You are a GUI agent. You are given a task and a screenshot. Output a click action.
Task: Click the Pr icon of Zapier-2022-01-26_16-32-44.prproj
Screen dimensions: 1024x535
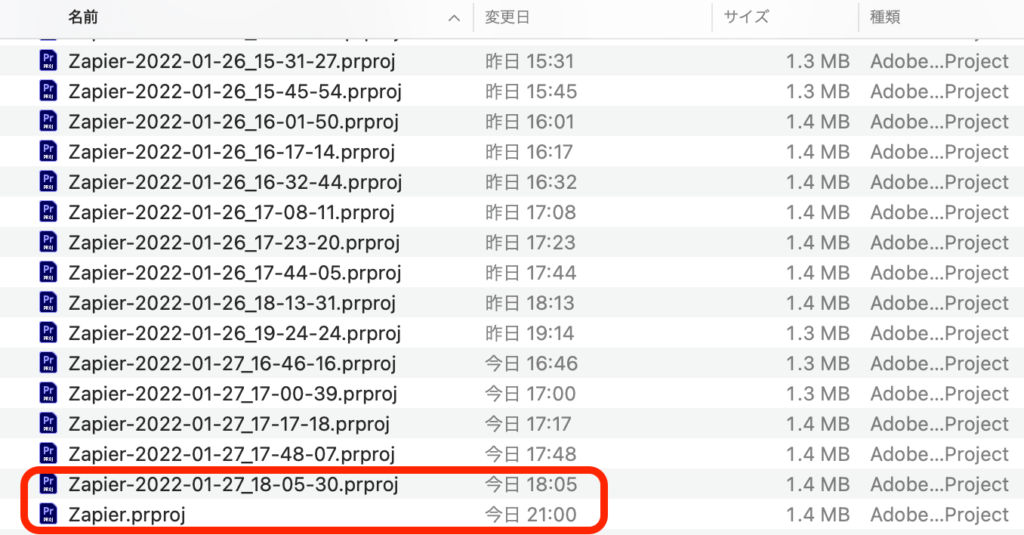click(x=48, y=182)
